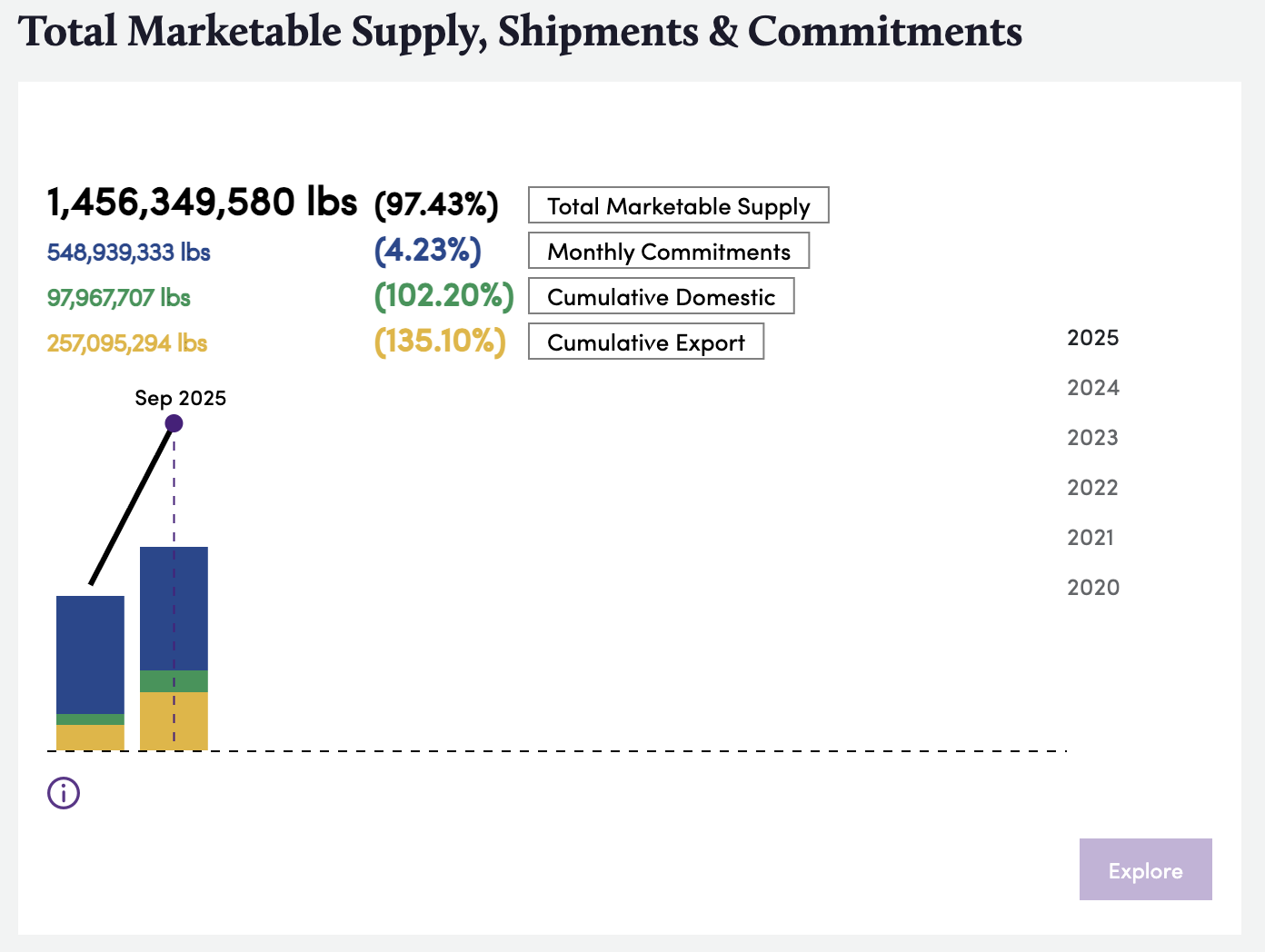This screenshot has width=1265, height=952.
Task: Switch to year 2024
Action: (1092, 388)
